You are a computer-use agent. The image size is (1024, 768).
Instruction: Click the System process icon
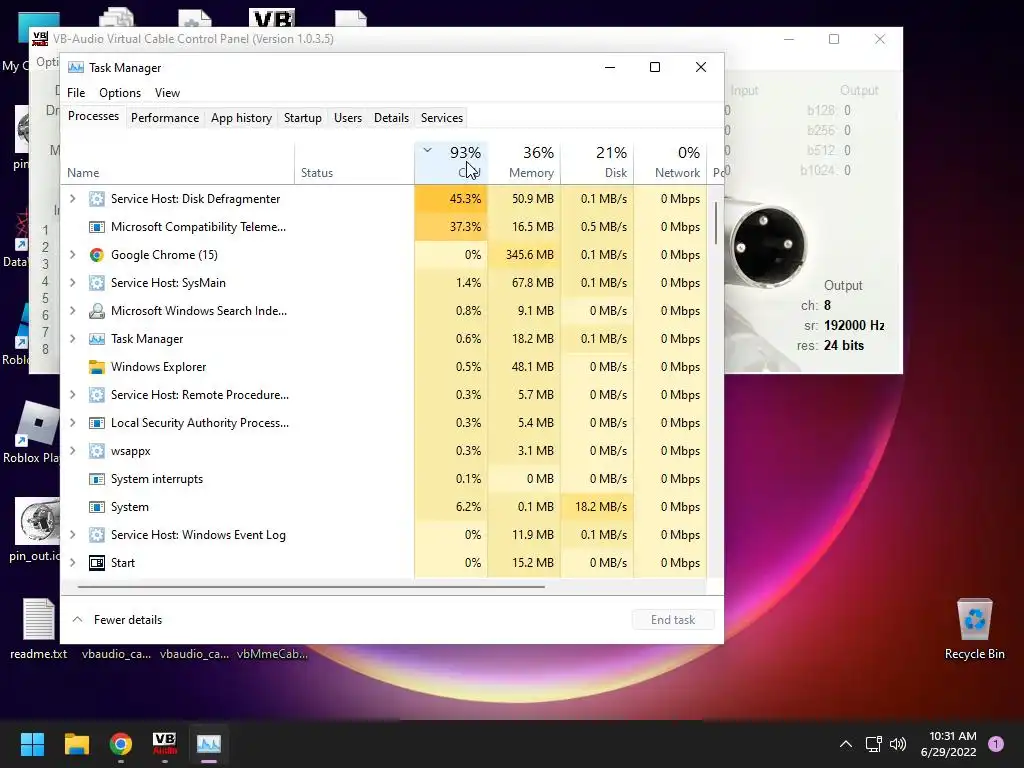97,507
